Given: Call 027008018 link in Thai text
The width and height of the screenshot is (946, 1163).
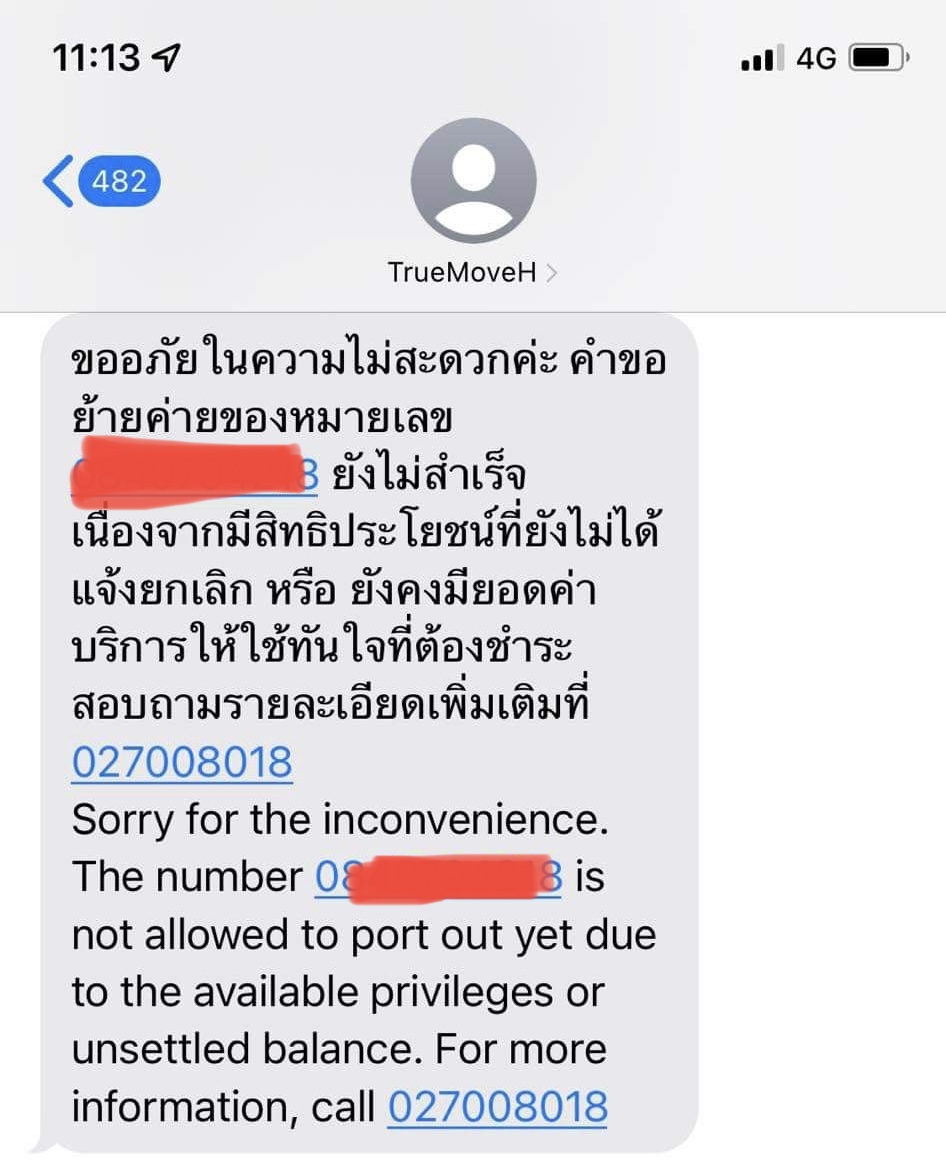Looking at the screenshot, I should [183, 762].
